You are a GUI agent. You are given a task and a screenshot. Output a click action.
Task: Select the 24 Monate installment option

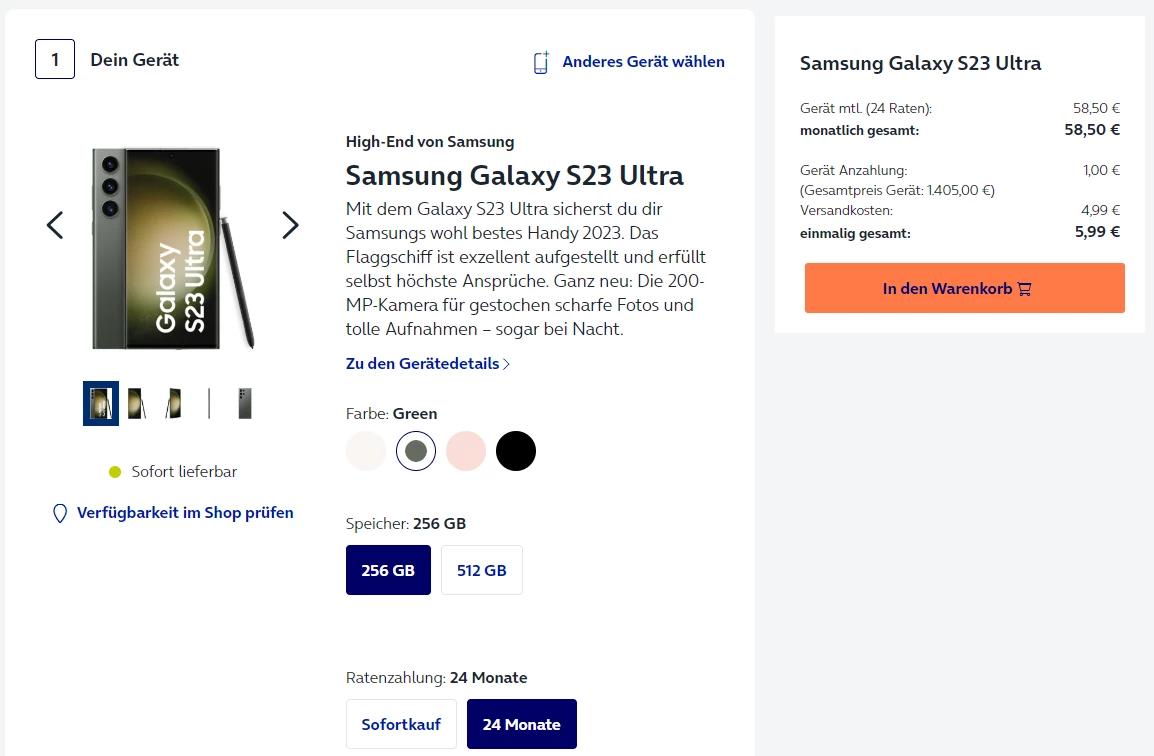point(521,724)
